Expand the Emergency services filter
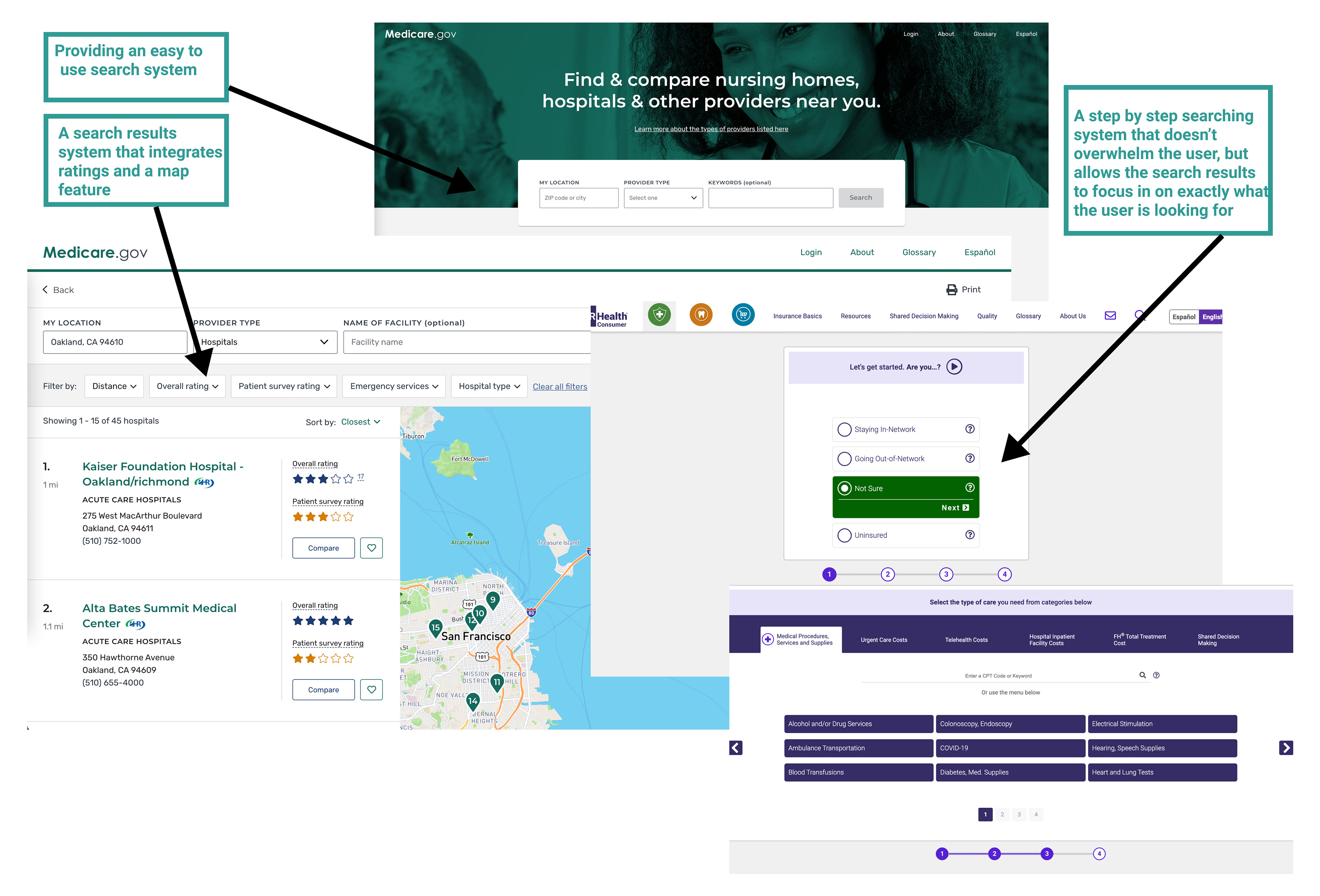 click(x=394, y=386)
